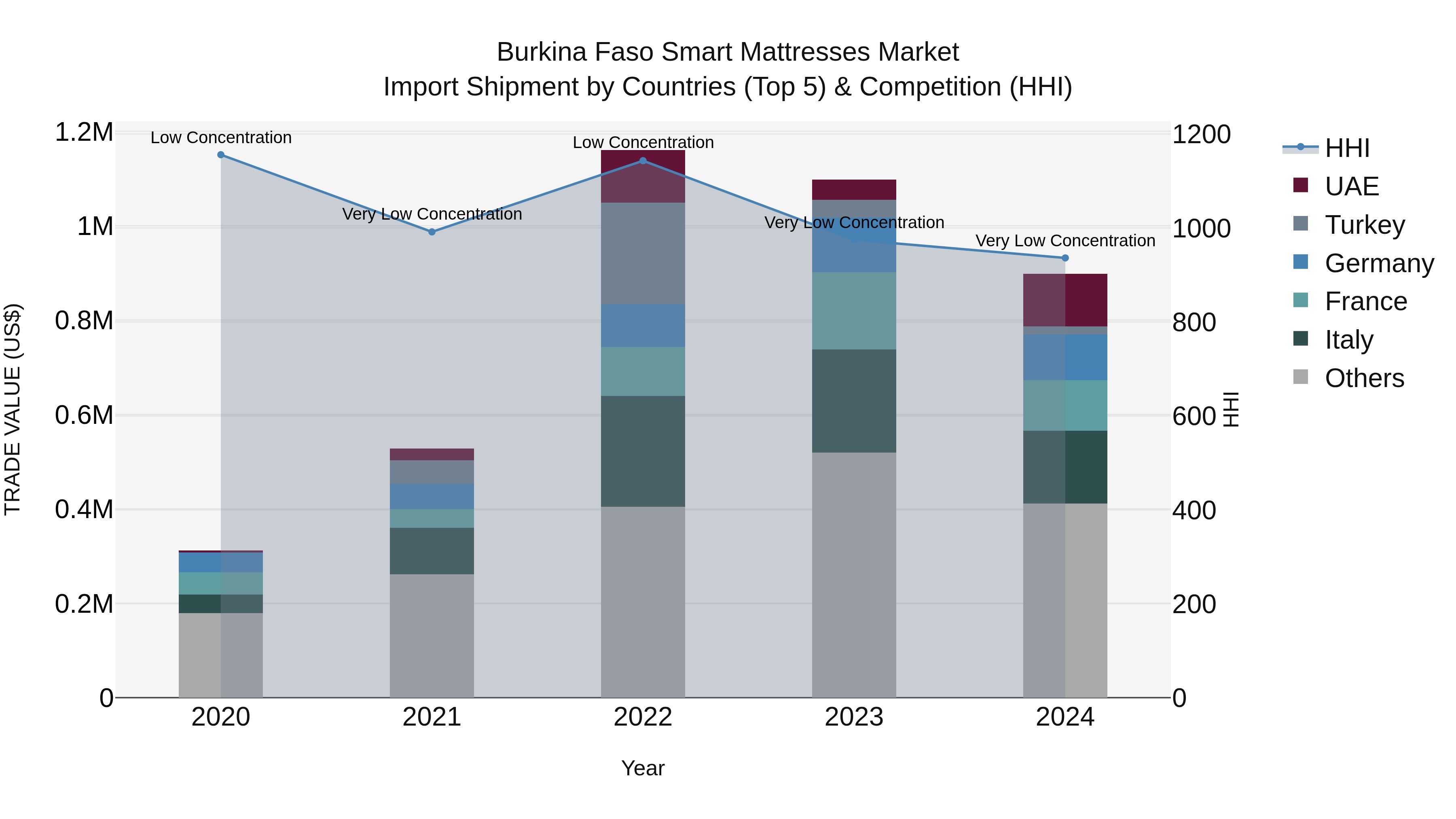
Task: Click the 'Year' x-axis title
Action: click(x=643, y=768)
